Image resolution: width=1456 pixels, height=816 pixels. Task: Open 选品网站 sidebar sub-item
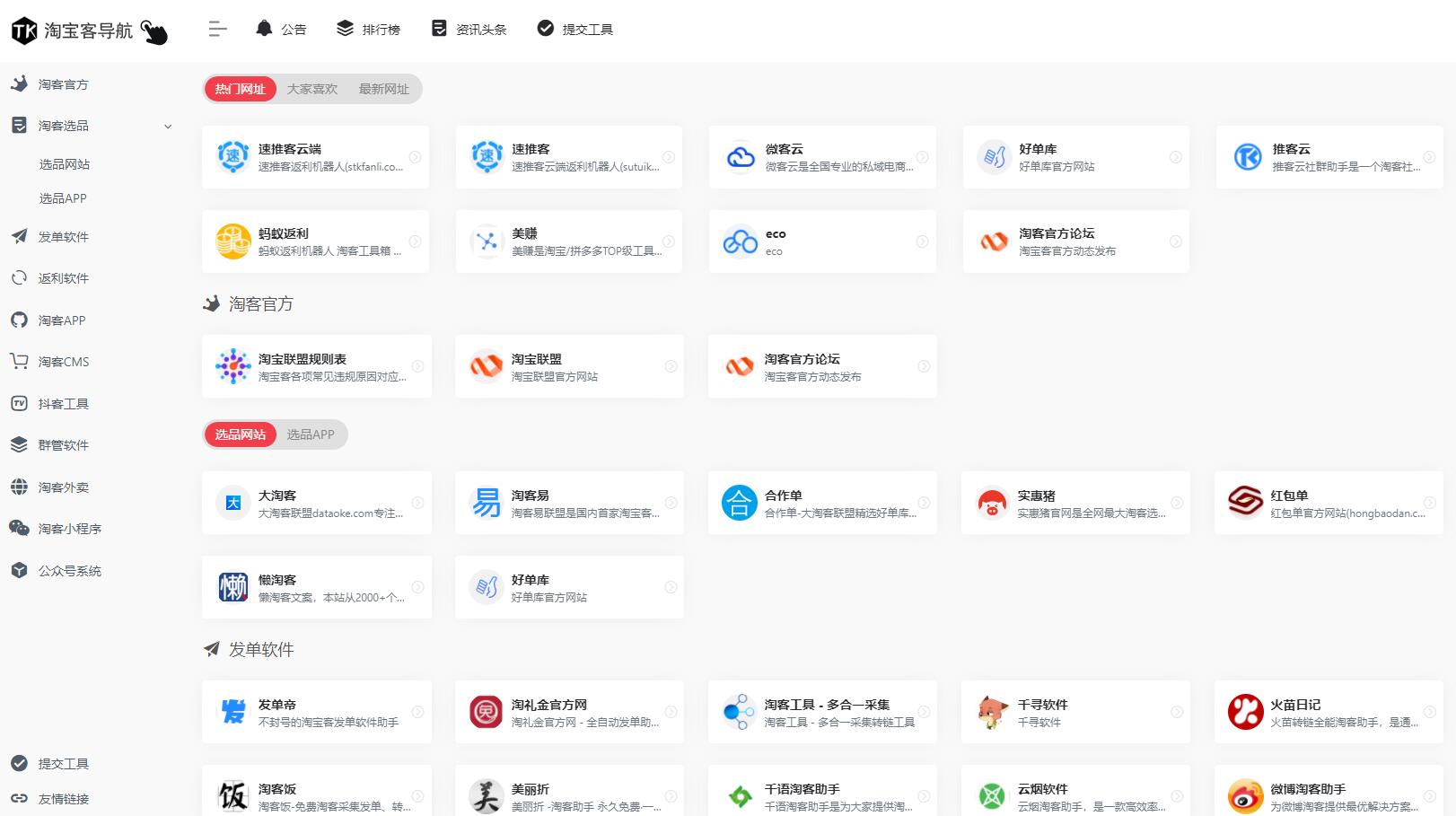(65, 164)
